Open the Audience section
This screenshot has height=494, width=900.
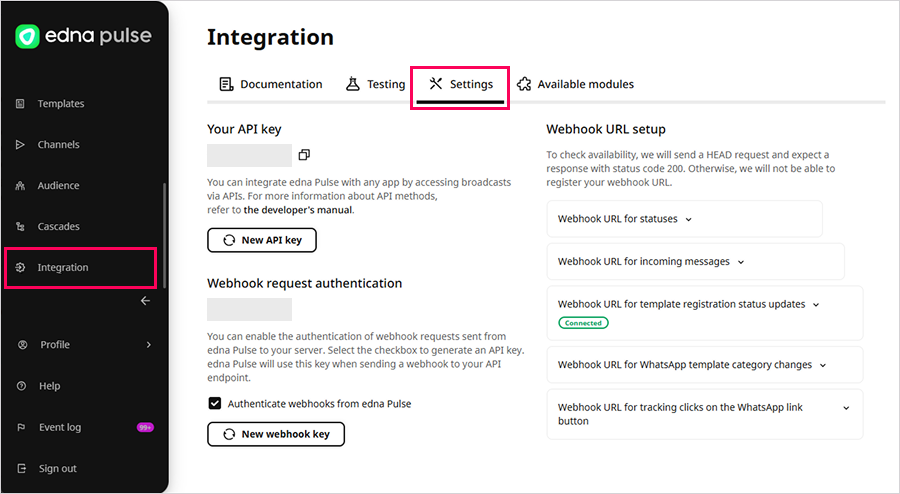pyautogui.click(x=58, y=186)
